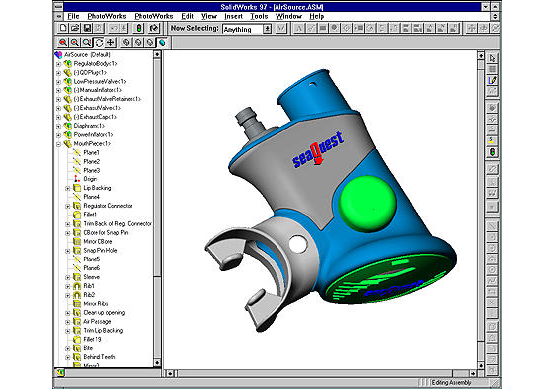Select the CBore for Snap Pin feature
Image resolution: width=555 pixels, height=389 pixels.
[x=106, y=233]
